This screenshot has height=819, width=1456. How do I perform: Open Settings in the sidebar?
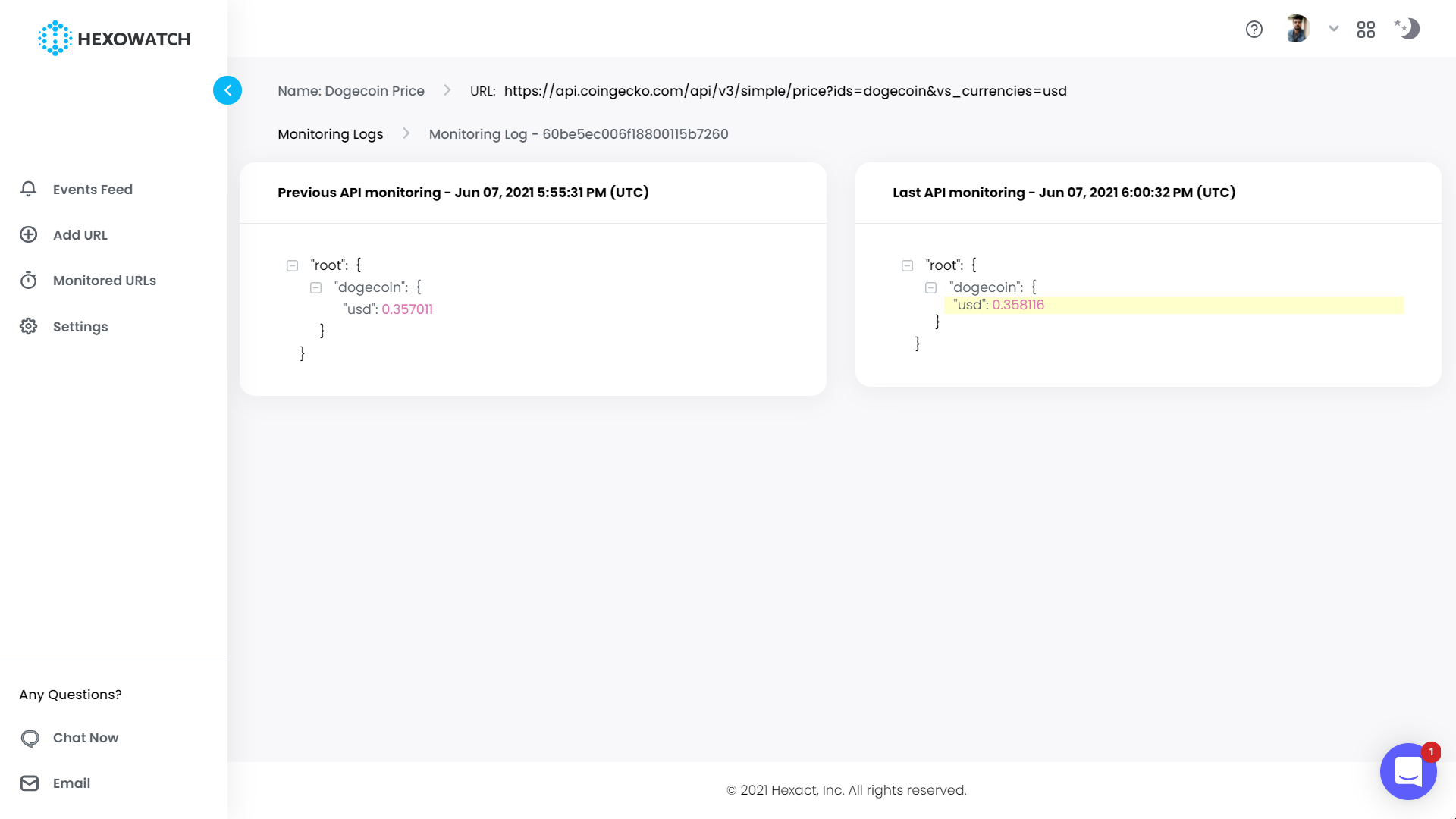[x=80, y=327]
